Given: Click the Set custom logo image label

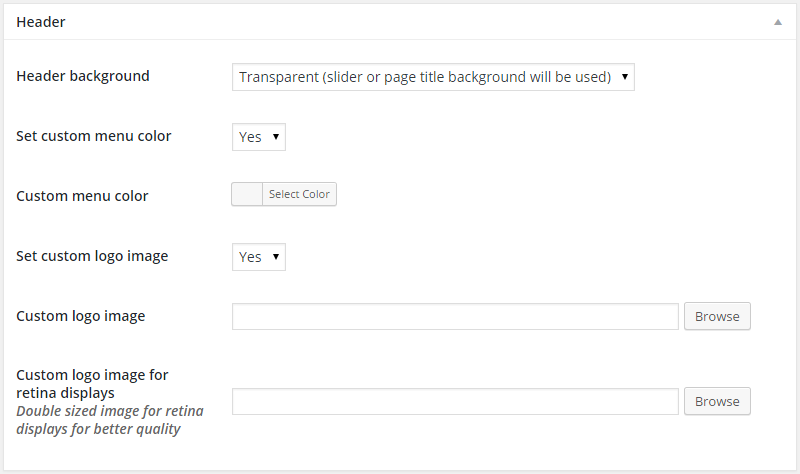Looking at the screenshot, I should coord(92,256).
